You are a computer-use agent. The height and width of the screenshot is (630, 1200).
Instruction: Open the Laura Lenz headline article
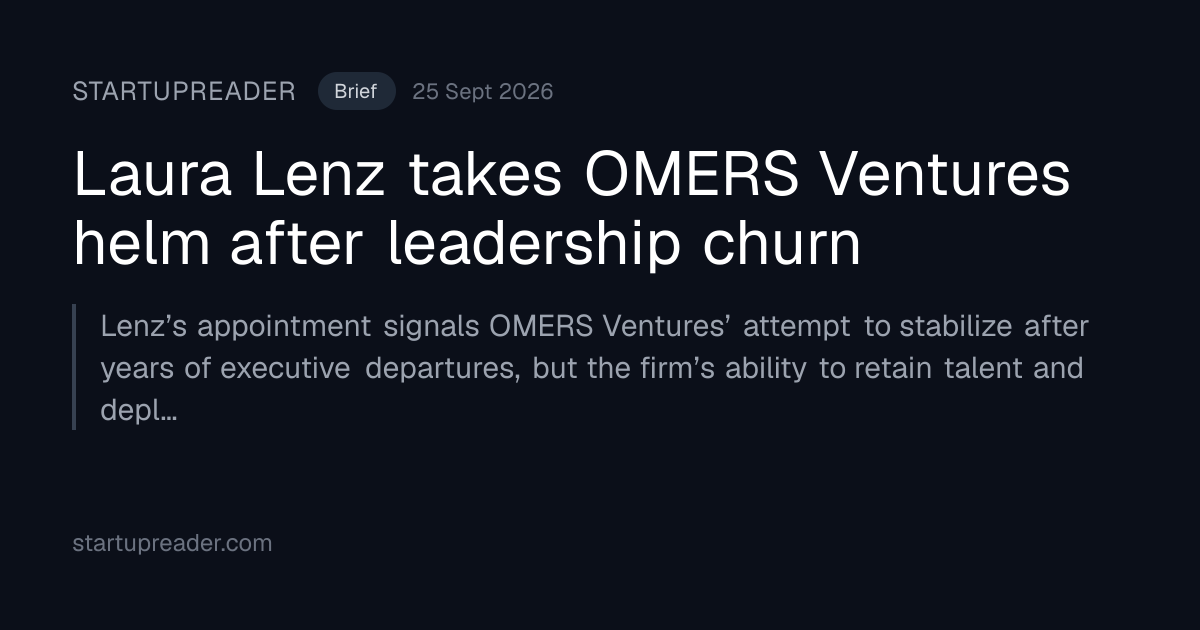(572, 209)
